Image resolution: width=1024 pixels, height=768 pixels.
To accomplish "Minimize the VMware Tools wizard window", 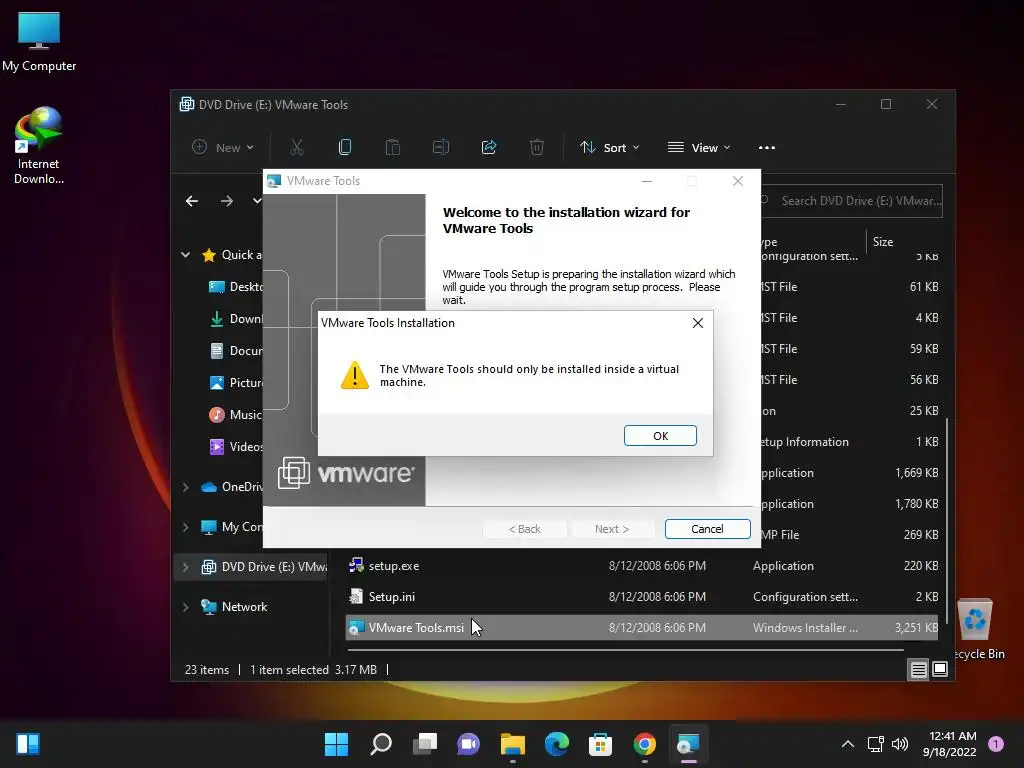I will tap(647, 181).
